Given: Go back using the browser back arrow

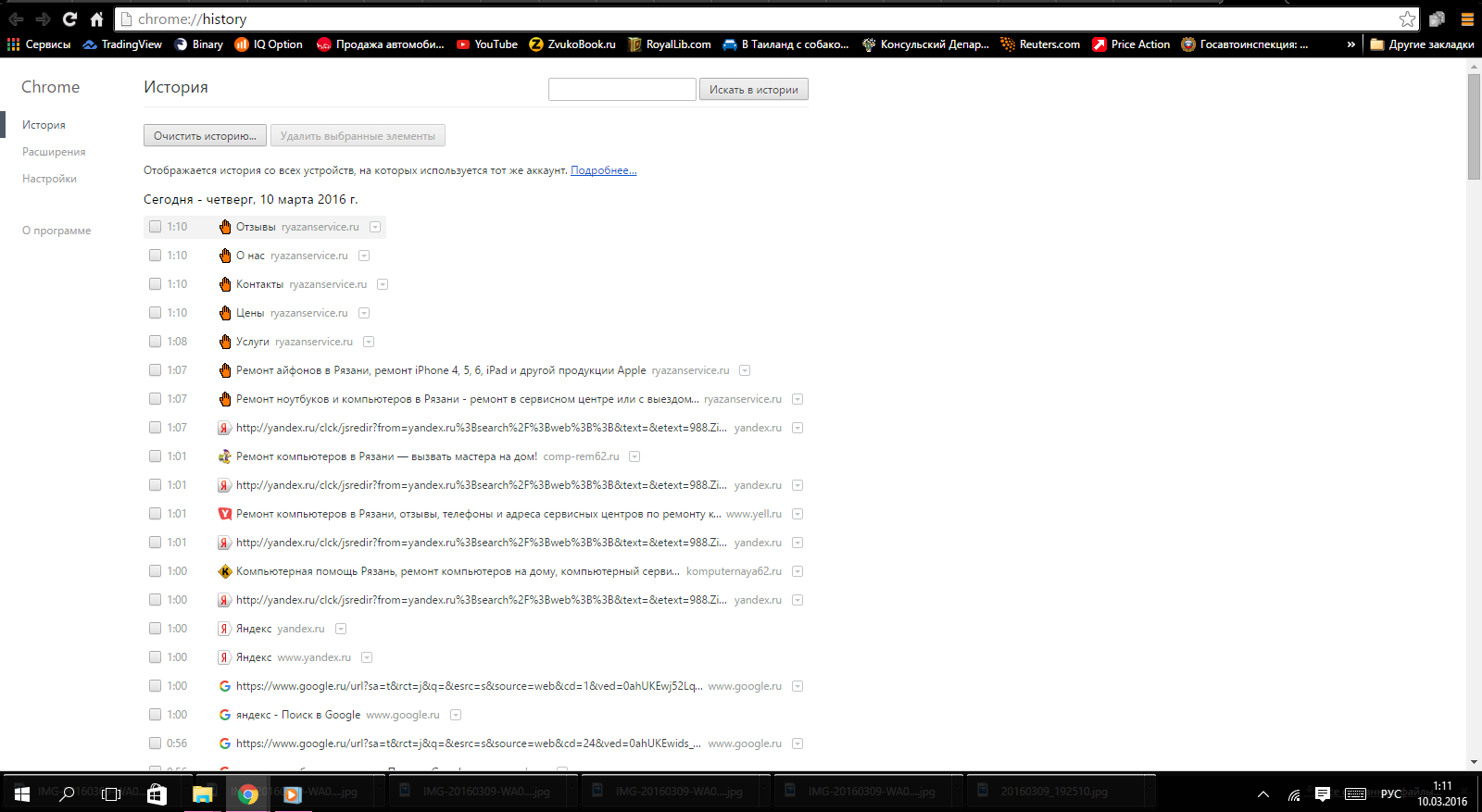Looking at the screenshot, I should 16,19.
